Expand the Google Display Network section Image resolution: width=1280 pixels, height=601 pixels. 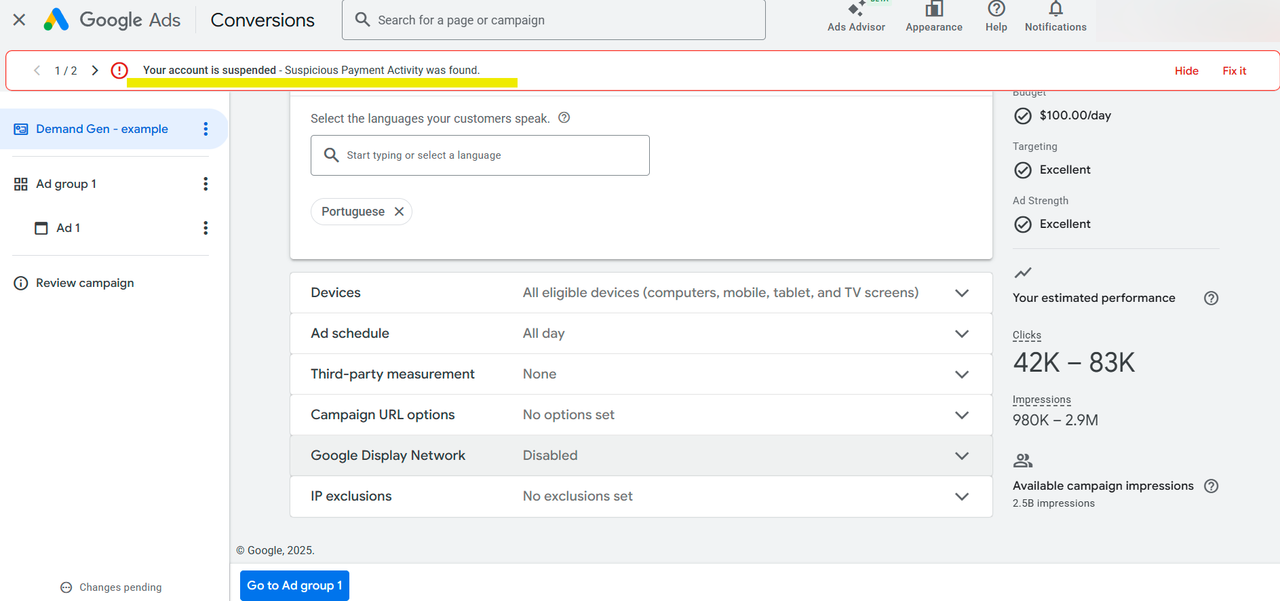[x=962, y=456]
